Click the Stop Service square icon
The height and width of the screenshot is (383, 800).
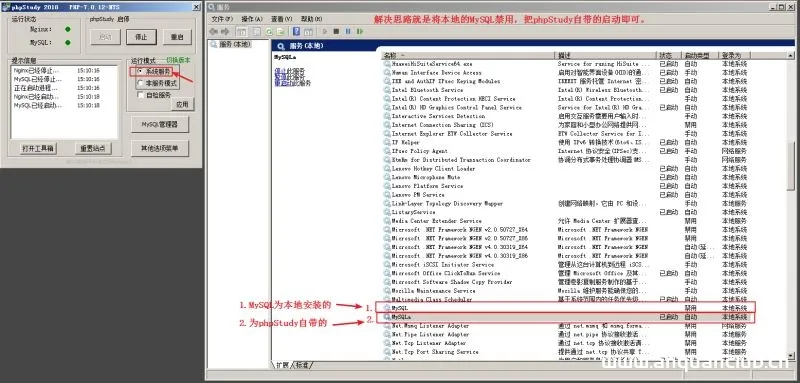tap(336, 32)
